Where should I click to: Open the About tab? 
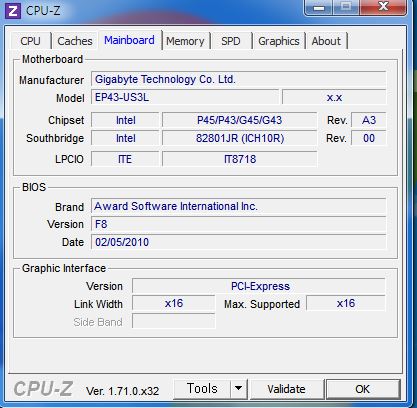coord(326,41)
